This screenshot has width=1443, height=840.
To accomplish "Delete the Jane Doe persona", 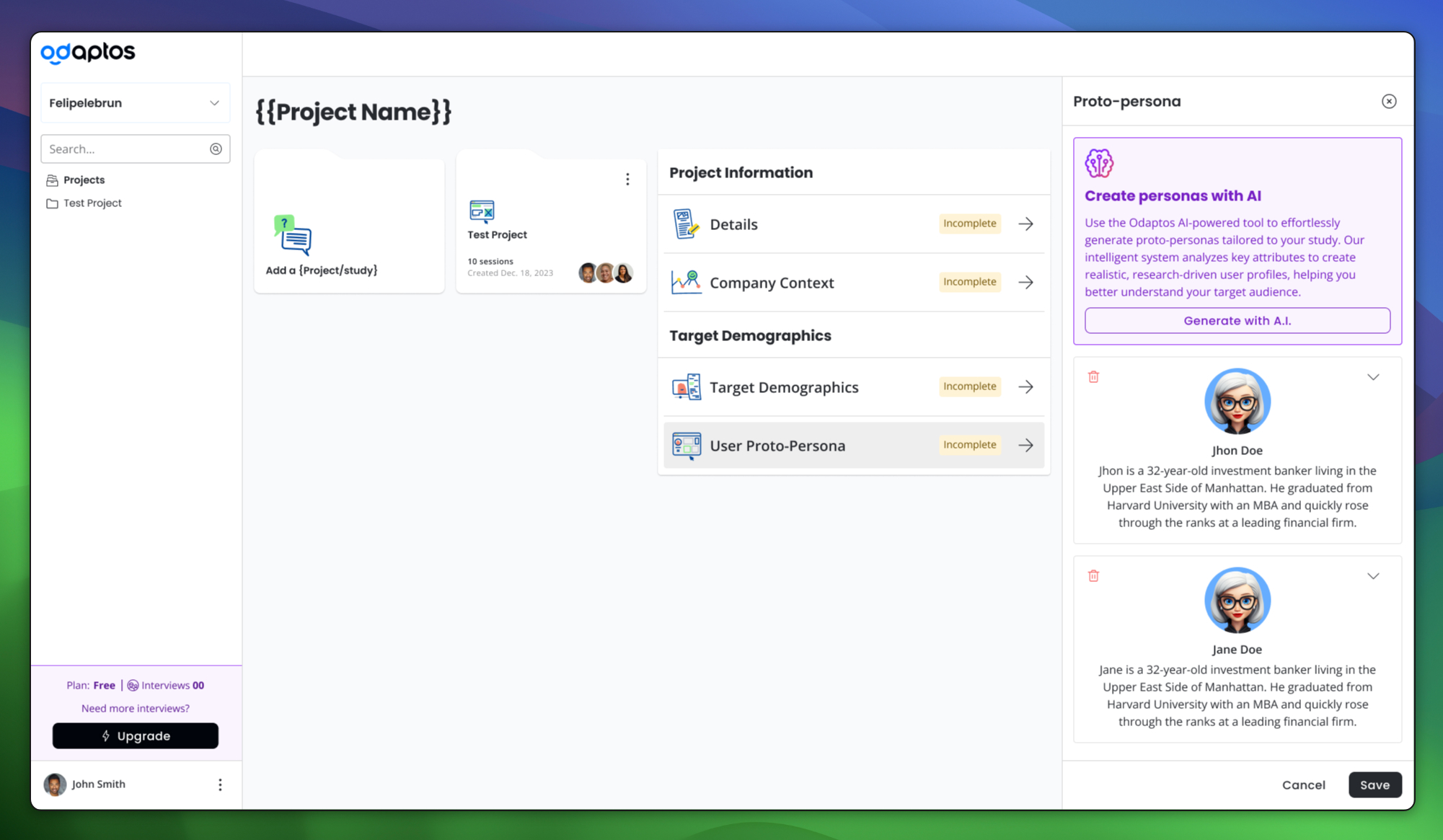I will tap(1093, 576).
